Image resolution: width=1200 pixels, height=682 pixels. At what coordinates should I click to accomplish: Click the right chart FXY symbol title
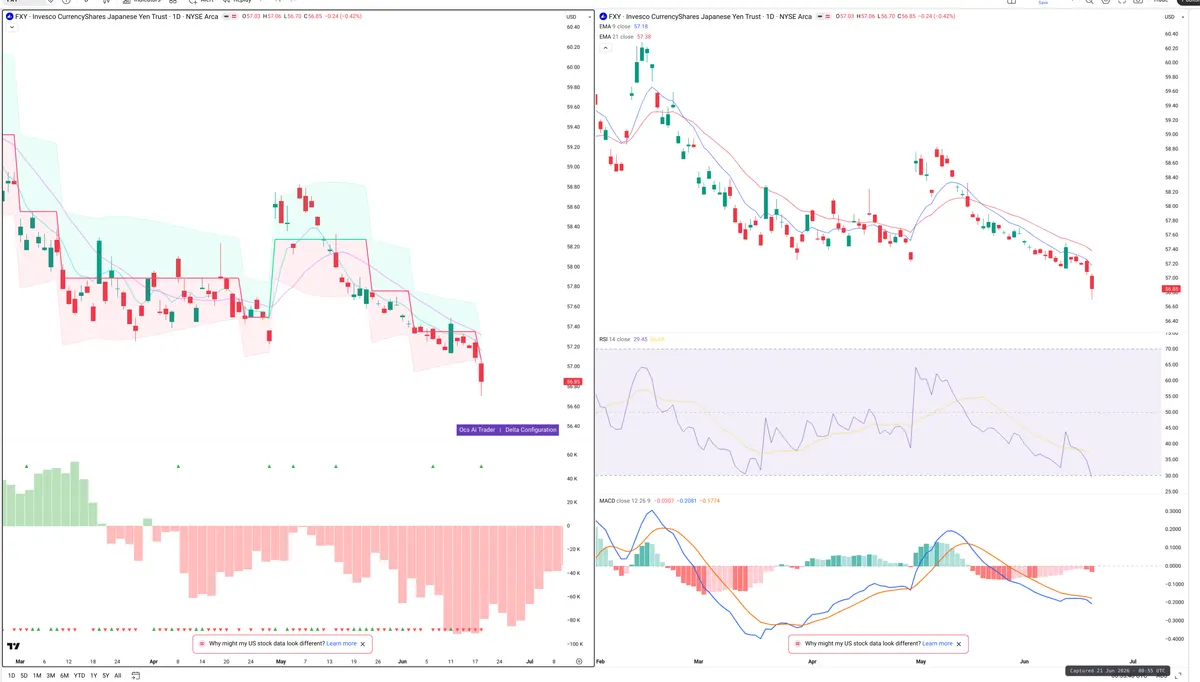point(710,17)
